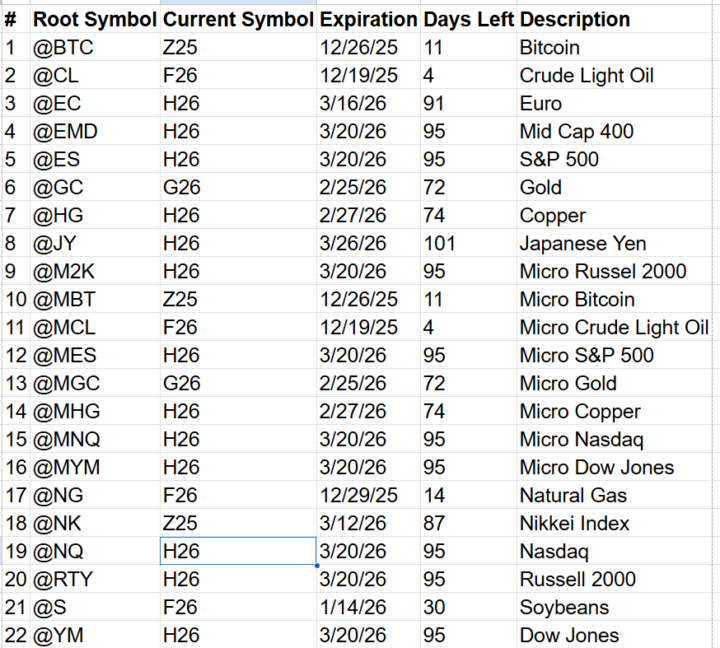Click the '@NQ' cell
720x648 pixels.
point(95,552)
